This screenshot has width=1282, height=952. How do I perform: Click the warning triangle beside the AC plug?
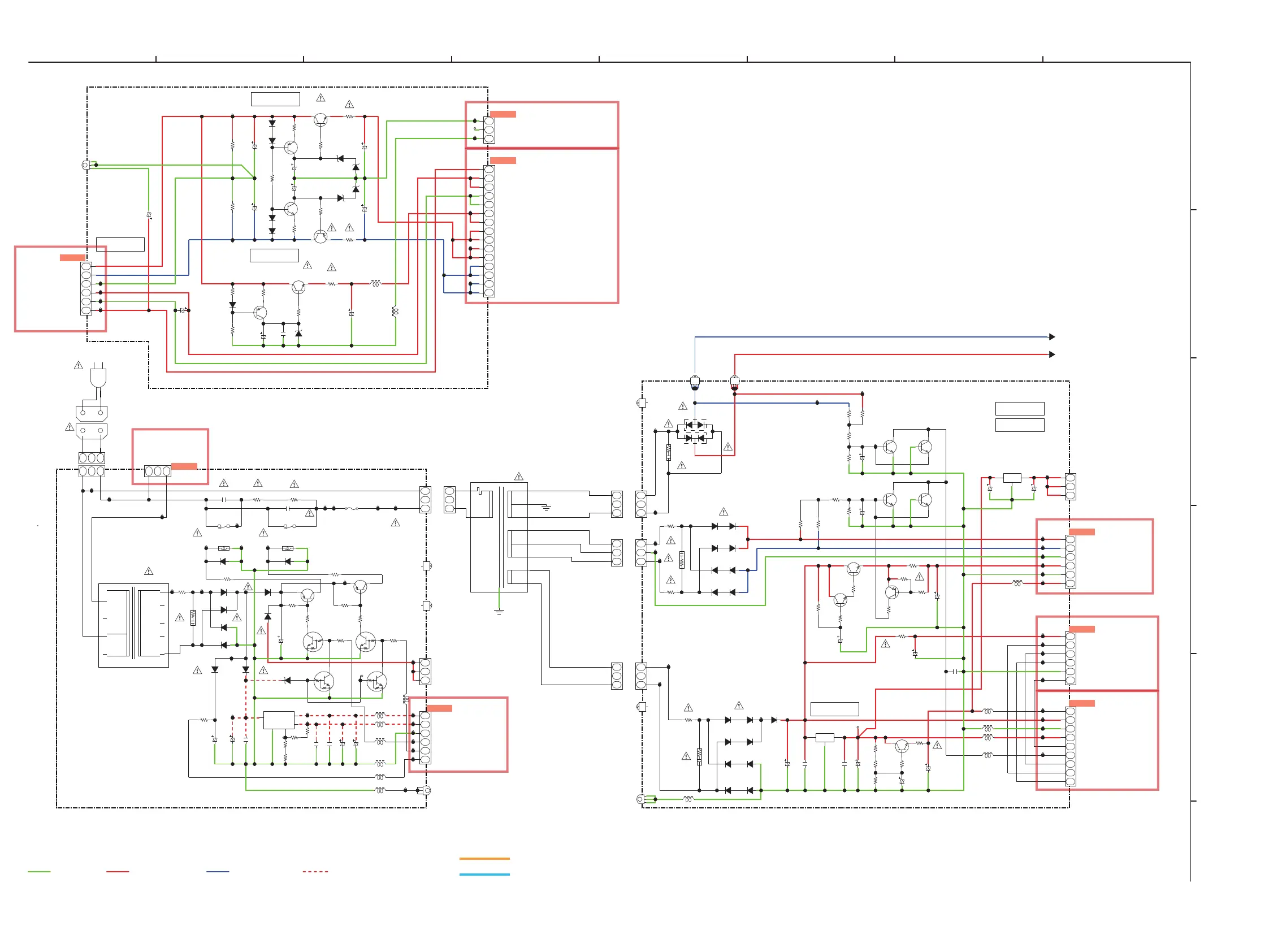(x=79, y=365)
